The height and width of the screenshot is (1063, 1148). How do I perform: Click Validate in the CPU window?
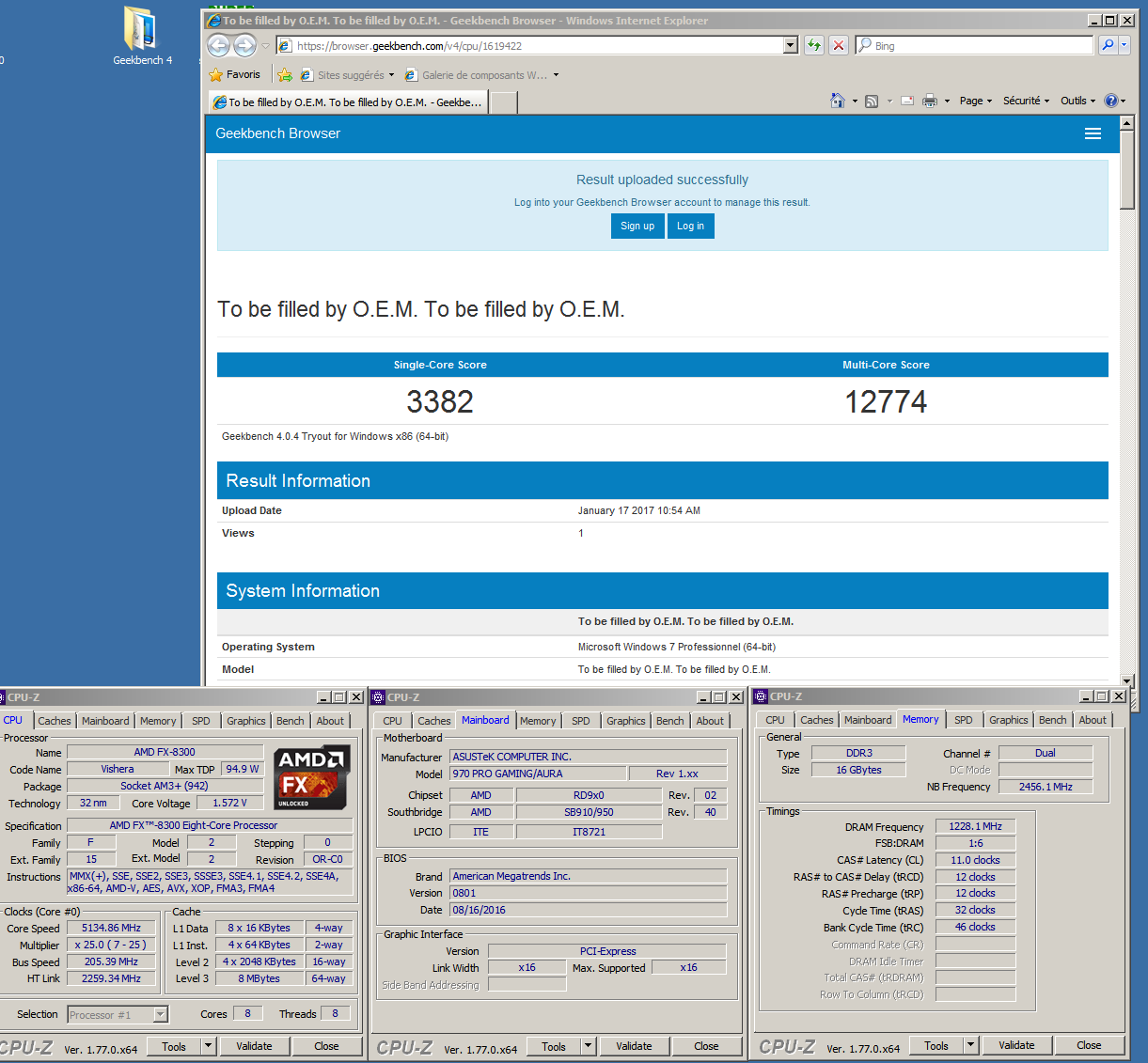point(254,1046)
